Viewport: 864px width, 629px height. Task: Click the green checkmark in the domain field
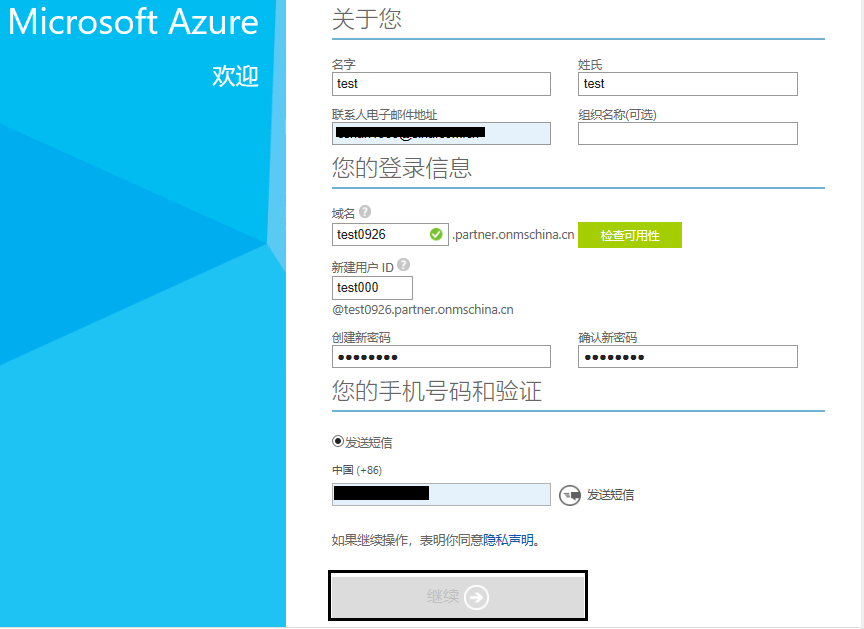coord(436,234)
